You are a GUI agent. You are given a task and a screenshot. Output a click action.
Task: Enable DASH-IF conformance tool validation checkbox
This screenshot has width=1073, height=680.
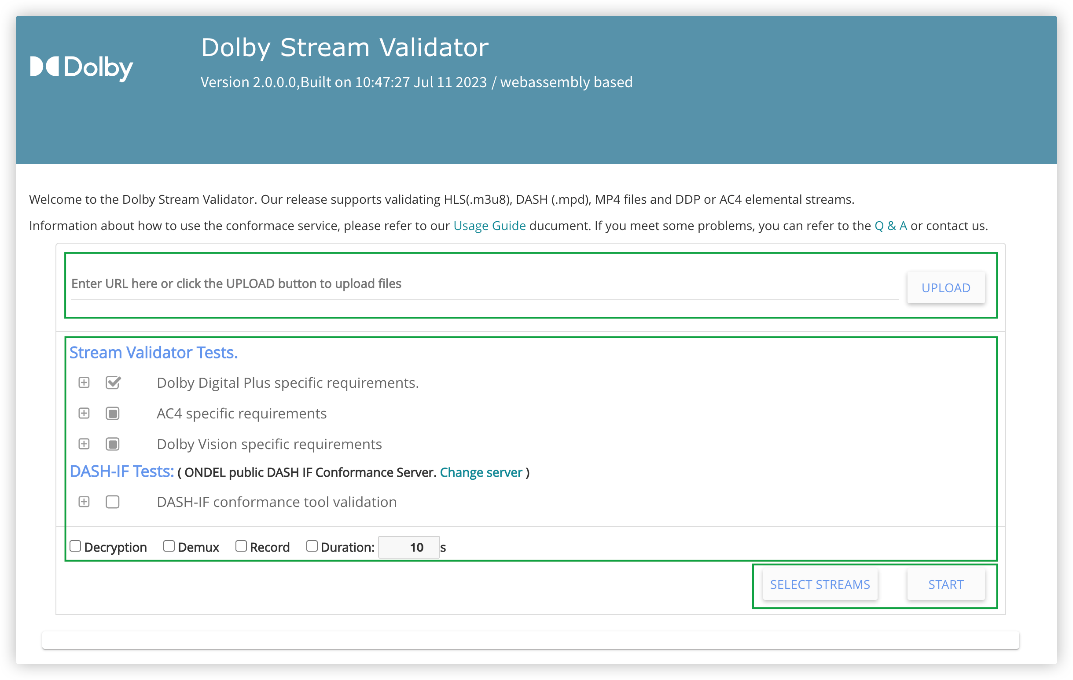click(113, 502)
